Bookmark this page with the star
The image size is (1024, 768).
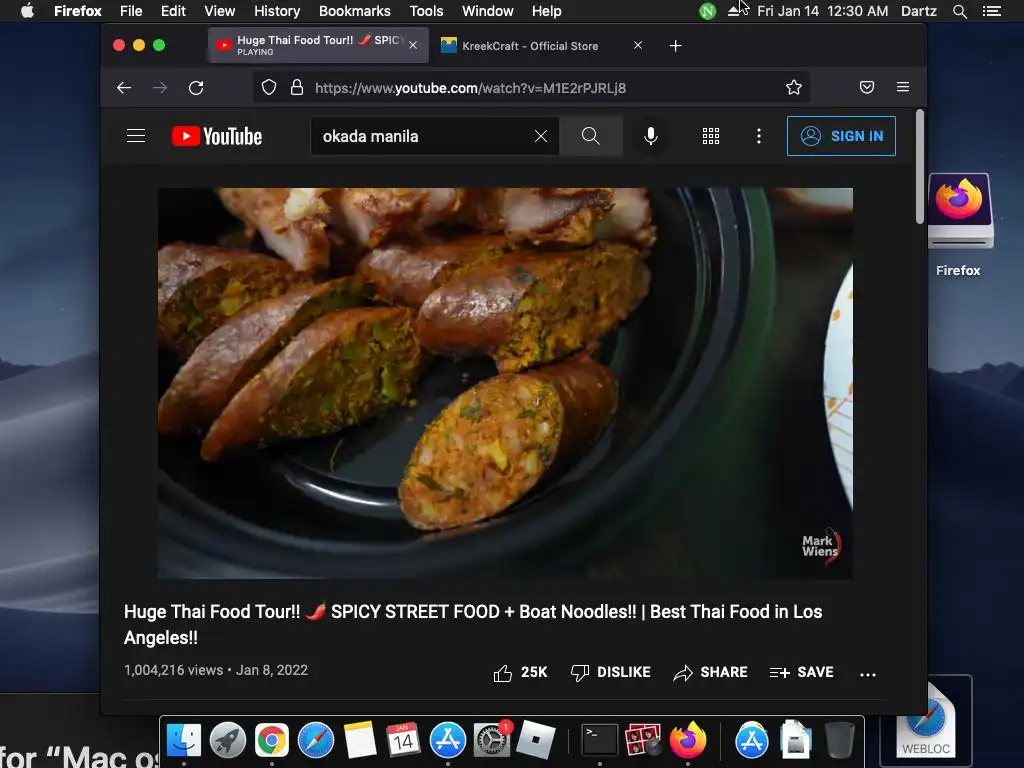point(793,88)
